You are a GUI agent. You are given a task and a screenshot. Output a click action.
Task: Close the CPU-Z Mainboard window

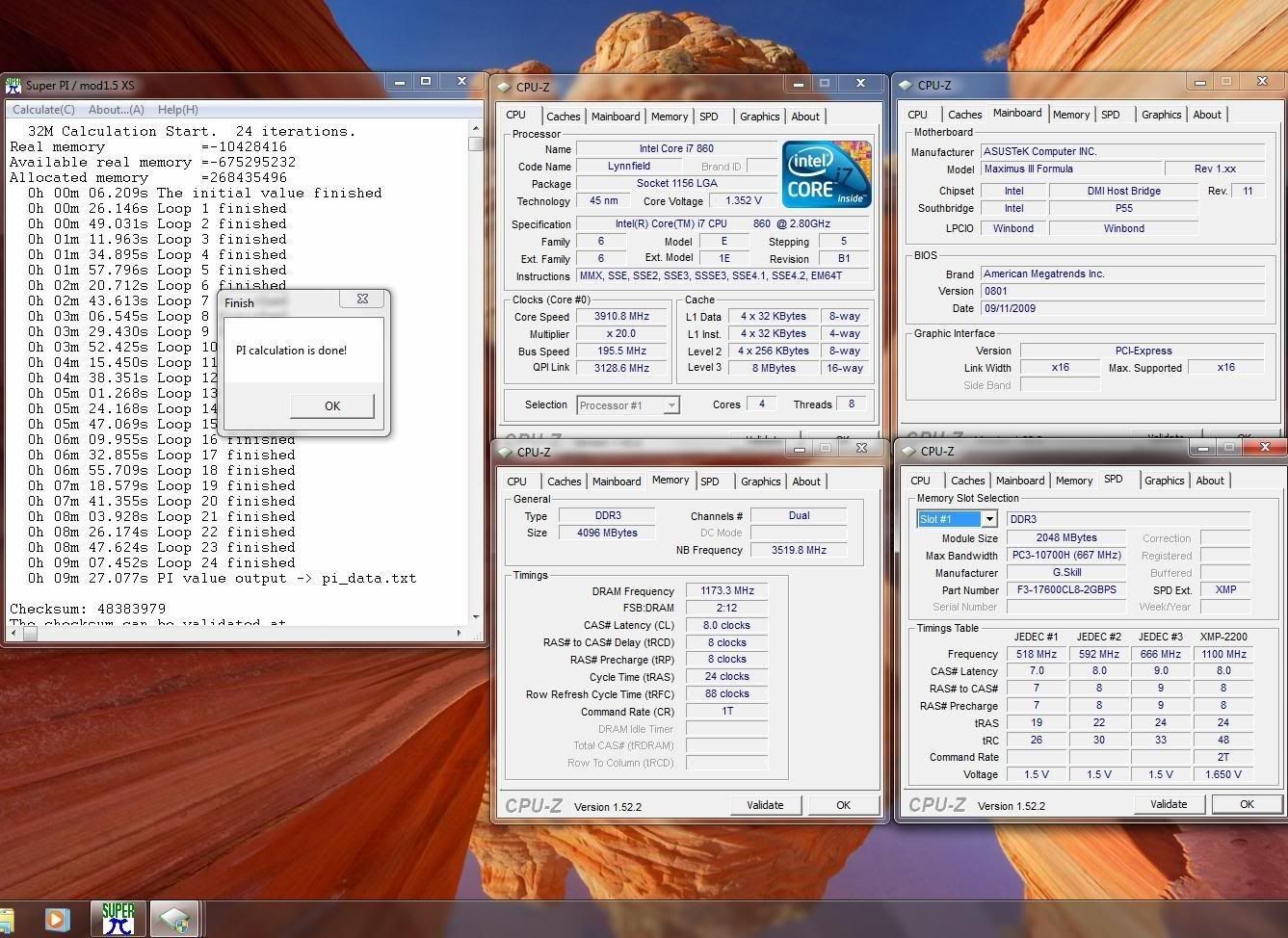click(1263, 82)
